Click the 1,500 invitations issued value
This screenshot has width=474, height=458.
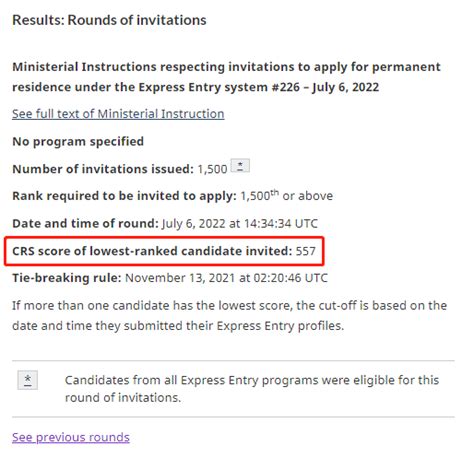coord(212,169)
